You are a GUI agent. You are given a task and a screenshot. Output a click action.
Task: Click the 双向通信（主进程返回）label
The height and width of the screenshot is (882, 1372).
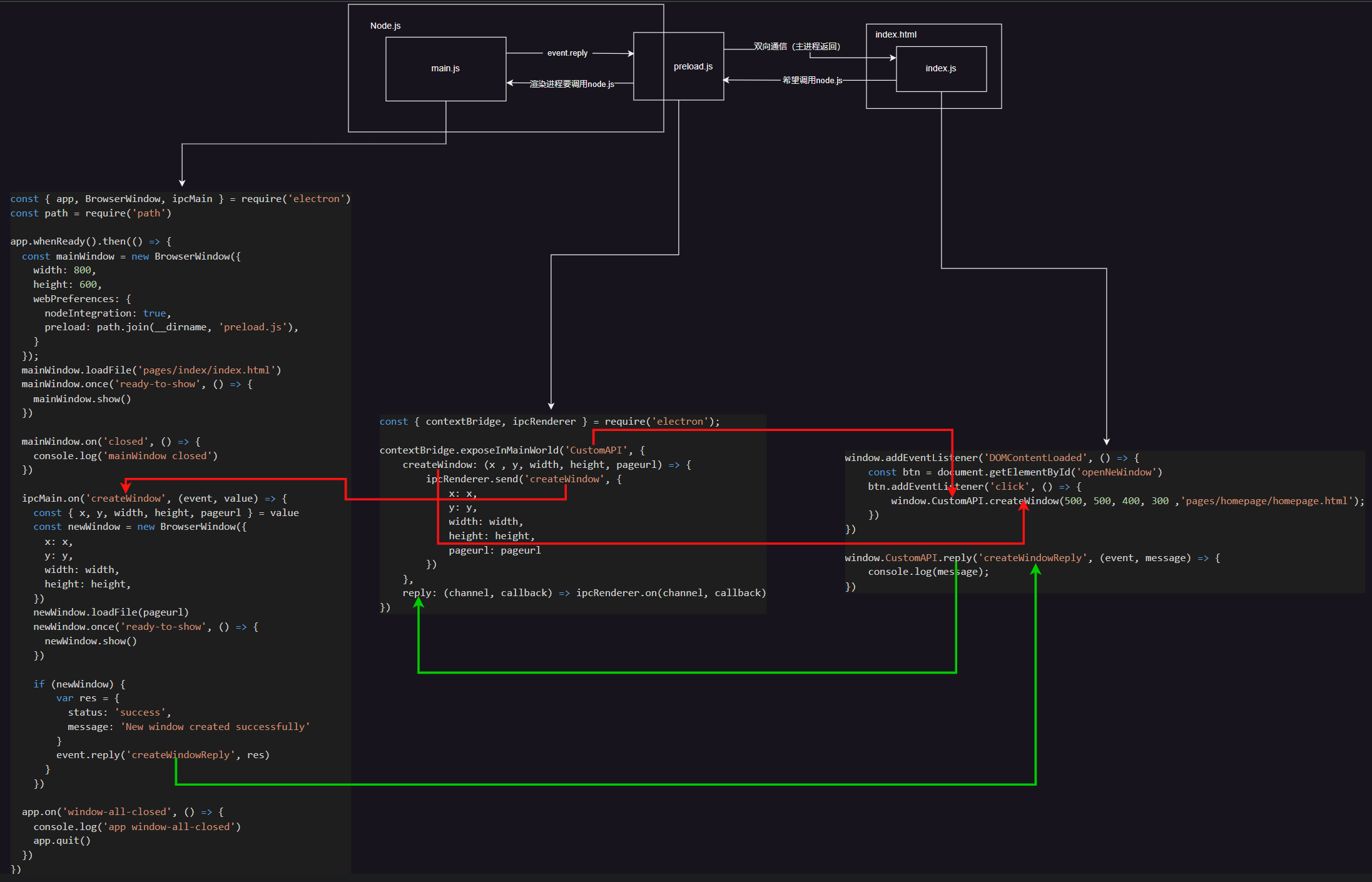796,46
